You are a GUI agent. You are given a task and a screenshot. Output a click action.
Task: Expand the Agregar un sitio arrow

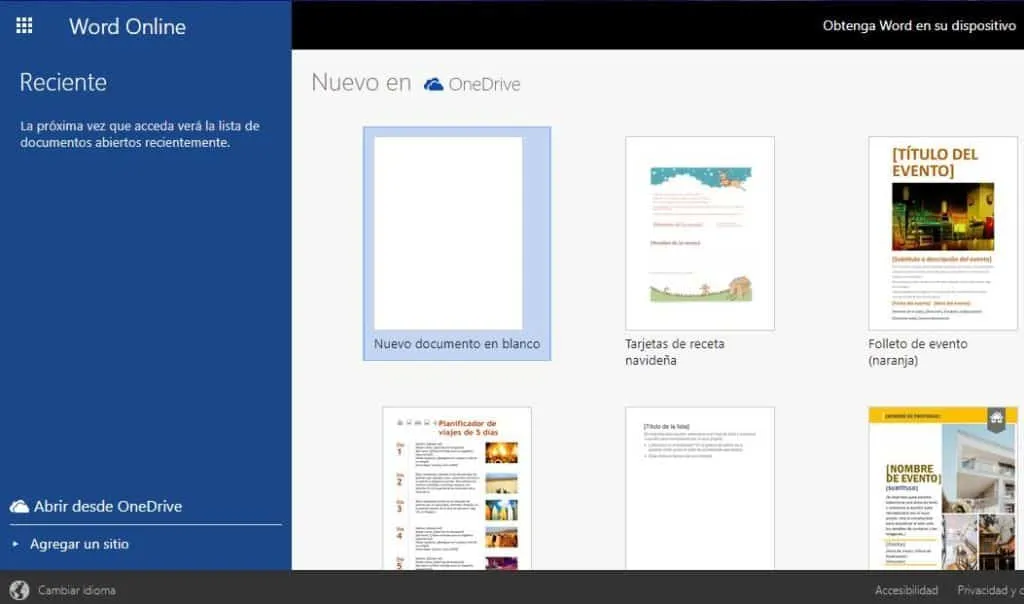click(16, 544)
